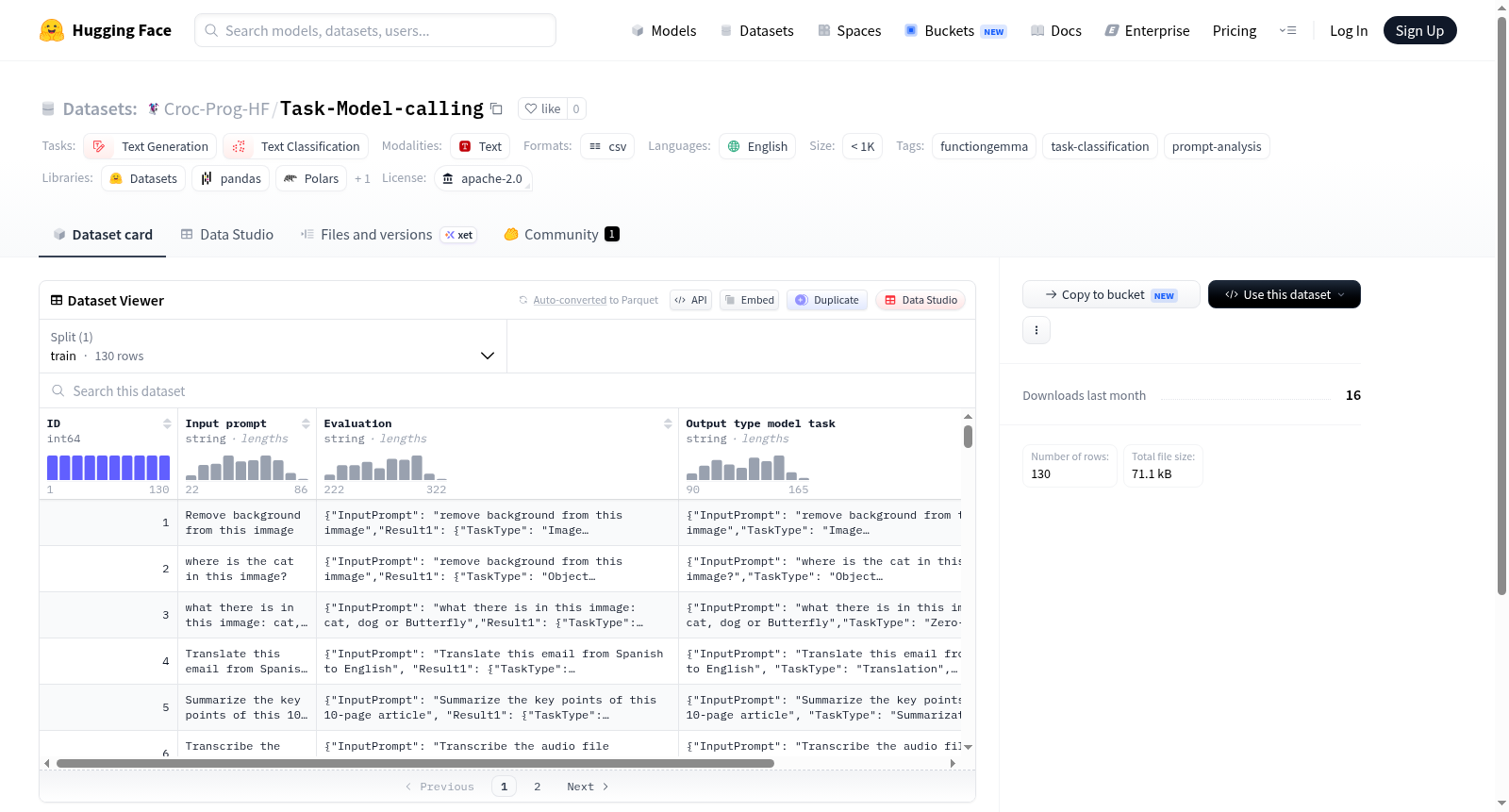This screenshot has height=812, width=1509.
Task: Click the horizontal scrollbar of the table
Action: [x=415, y=763]
